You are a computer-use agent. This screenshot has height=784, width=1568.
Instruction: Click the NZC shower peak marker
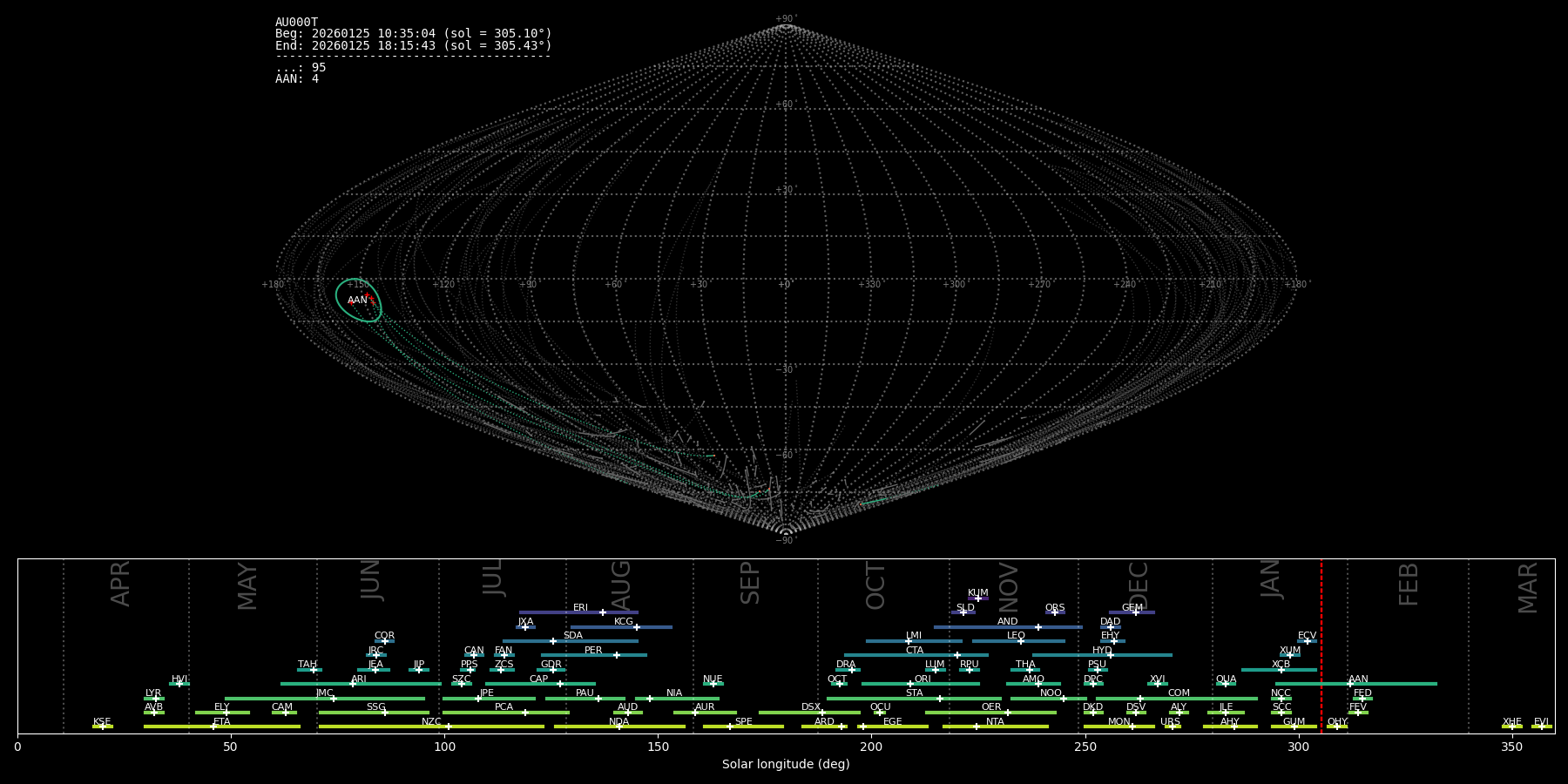pyautogui.click(x=449, y=727)
